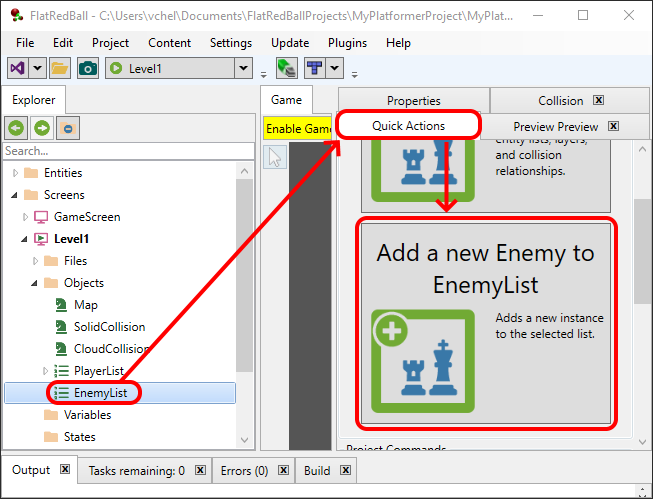This screenshot has width=653, height=499.
Task: Click the green forward navigation arrow
Action: pos(42,128)
